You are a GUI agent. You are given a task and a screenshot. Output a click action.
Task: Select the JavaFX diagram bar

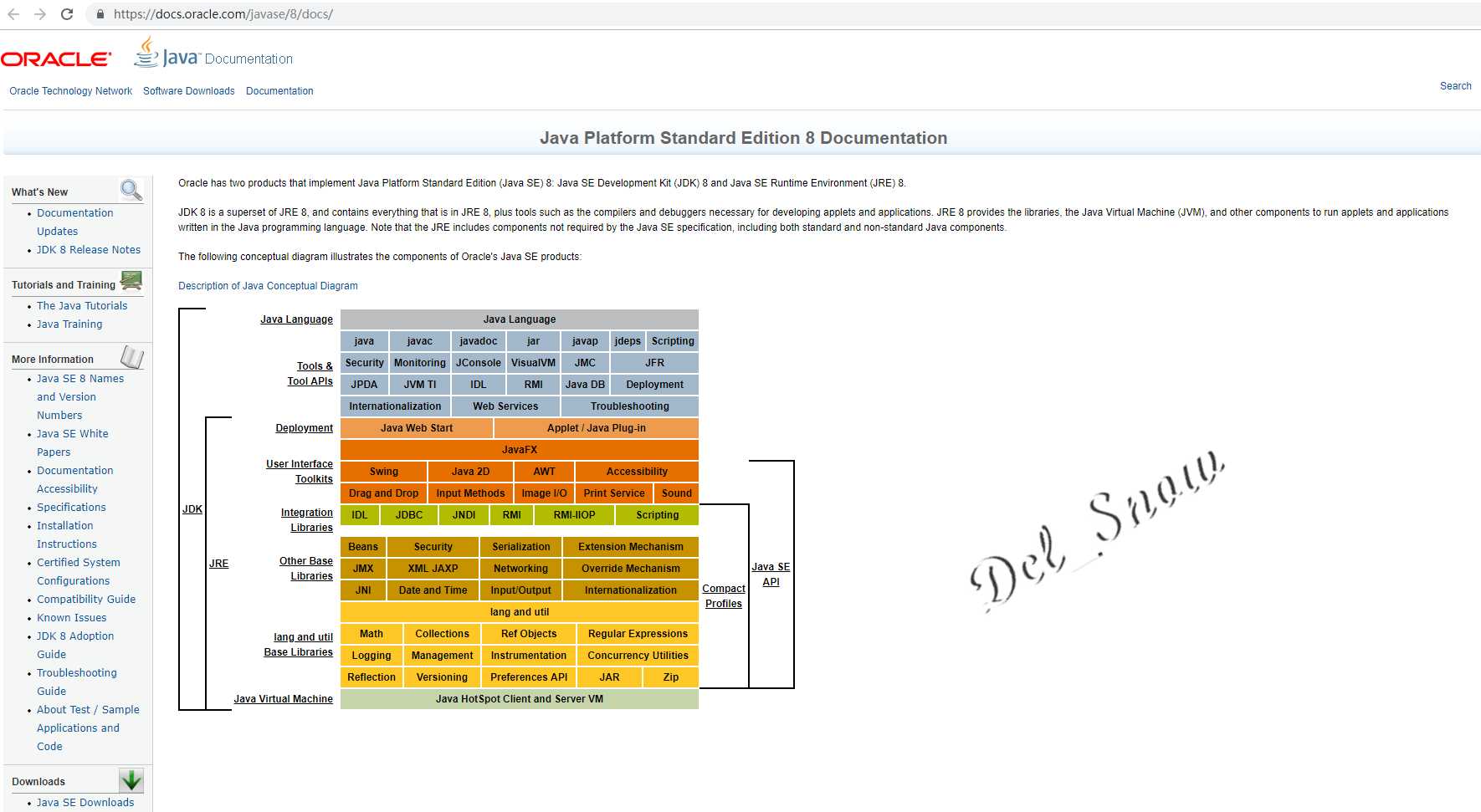pyautogui.click(x=520, y=450)
